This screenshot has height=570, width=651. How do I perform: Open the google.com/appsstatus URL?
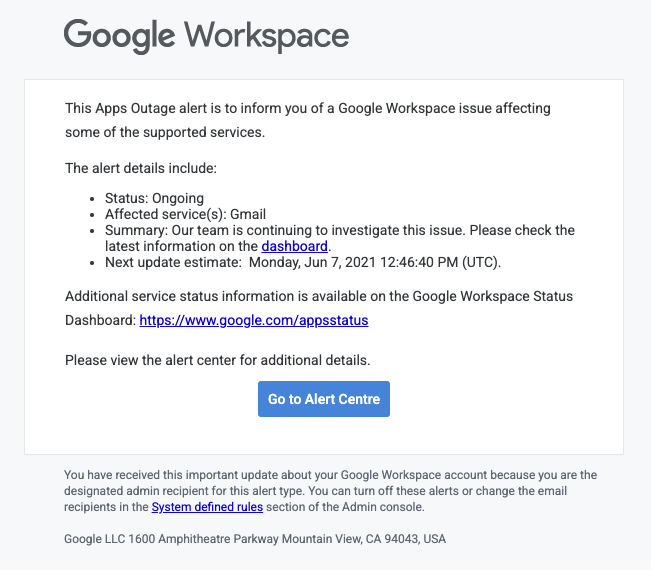[254, 320]
